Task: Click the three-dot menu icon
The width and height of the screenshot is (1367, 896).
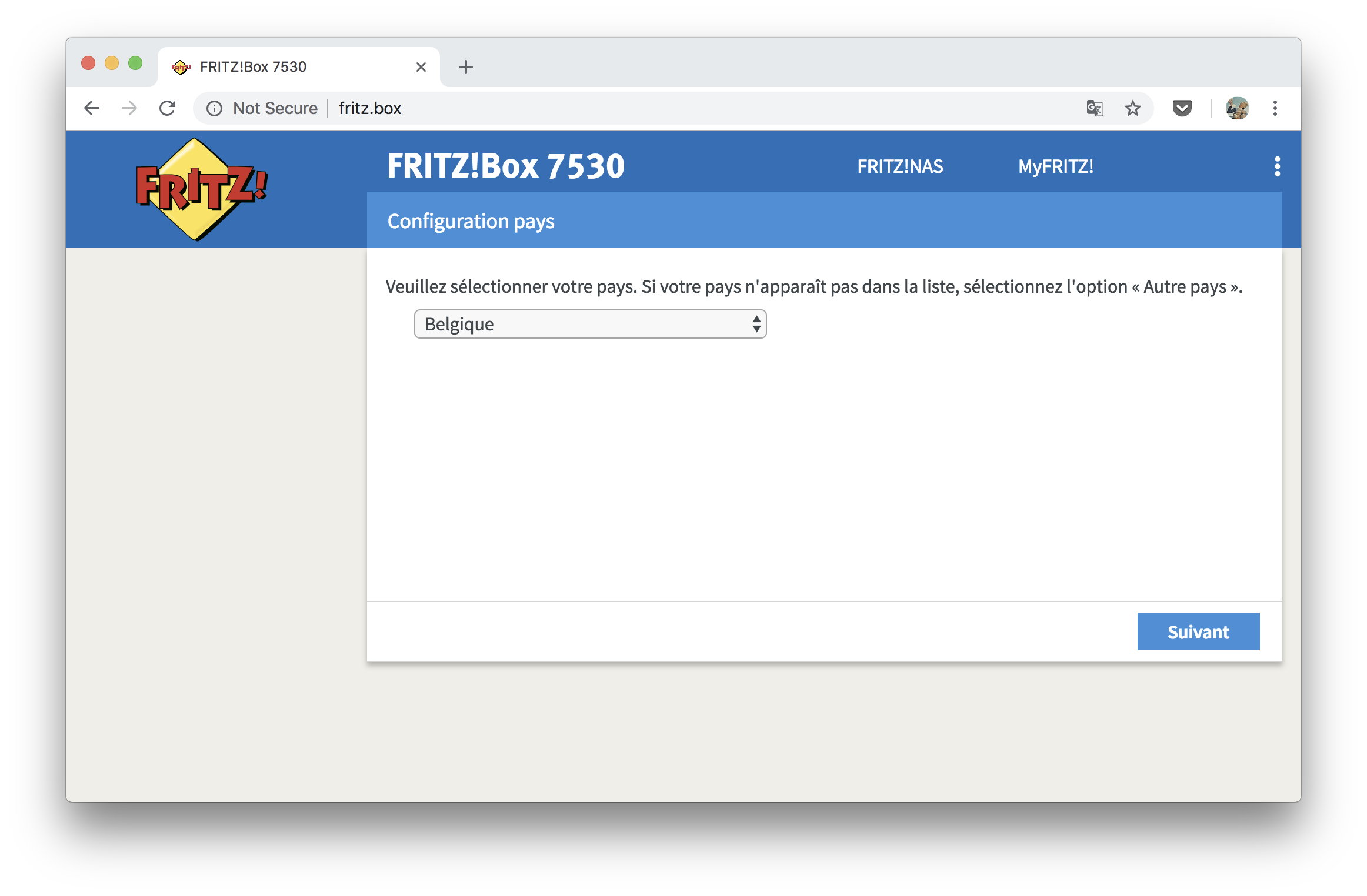Action: pos(1277,166)
